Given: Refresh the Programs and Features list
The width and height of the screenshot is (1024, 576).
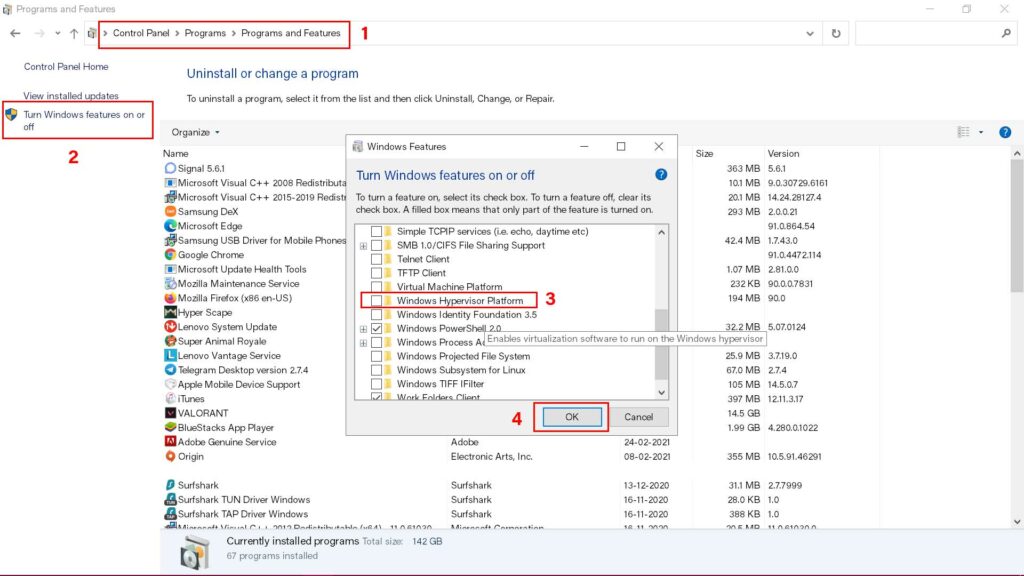Looking at the screenshot, I should [x=836, y=33].
